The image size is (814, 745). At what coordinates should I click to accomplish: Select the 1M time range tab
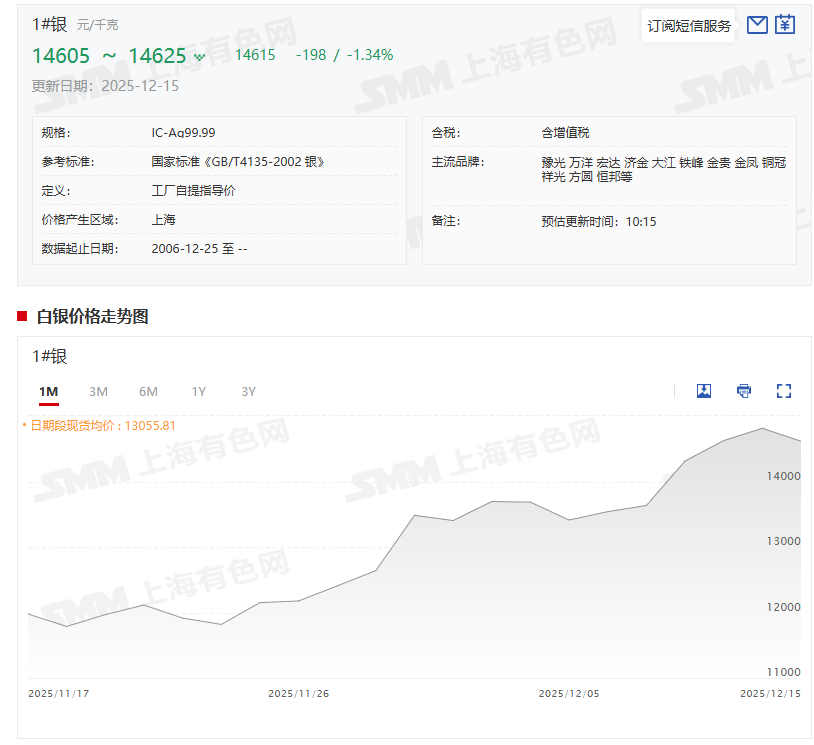[x=49, y=391]
